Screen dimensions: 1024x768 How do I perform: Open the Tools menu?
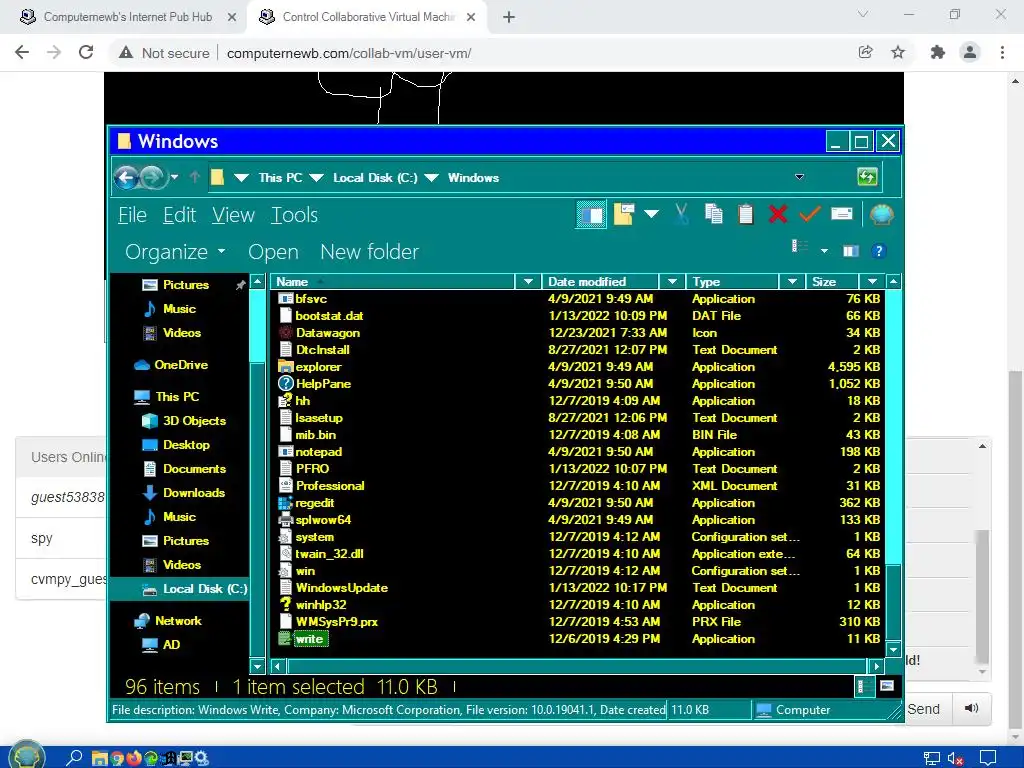click(x=295, y=215)
